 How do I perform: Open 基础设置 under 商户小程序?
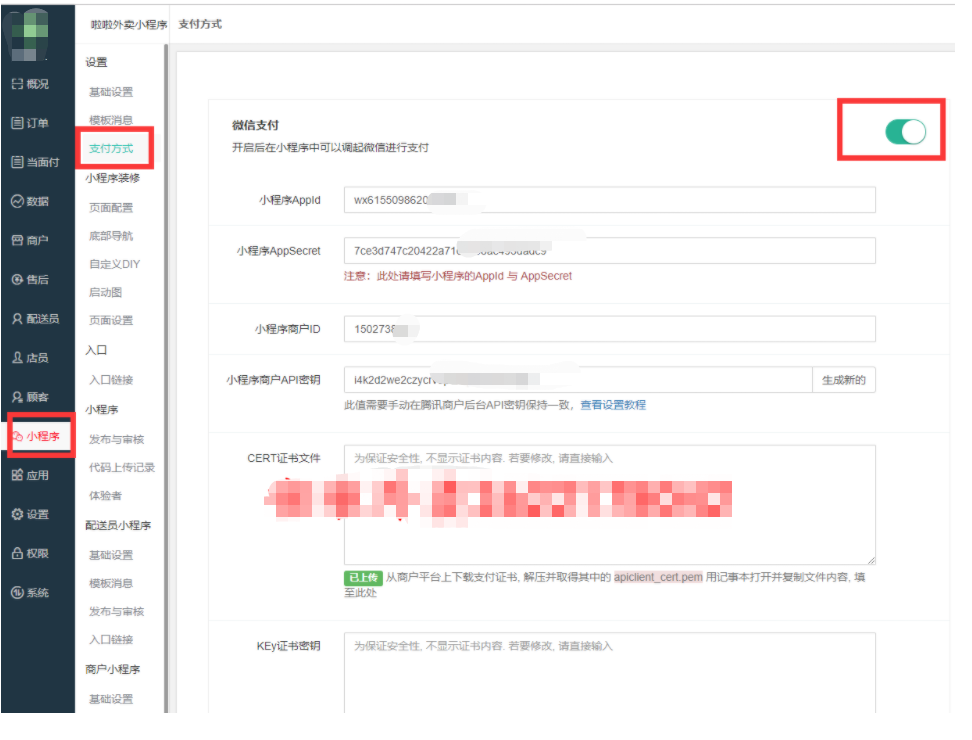click(111, 699)
